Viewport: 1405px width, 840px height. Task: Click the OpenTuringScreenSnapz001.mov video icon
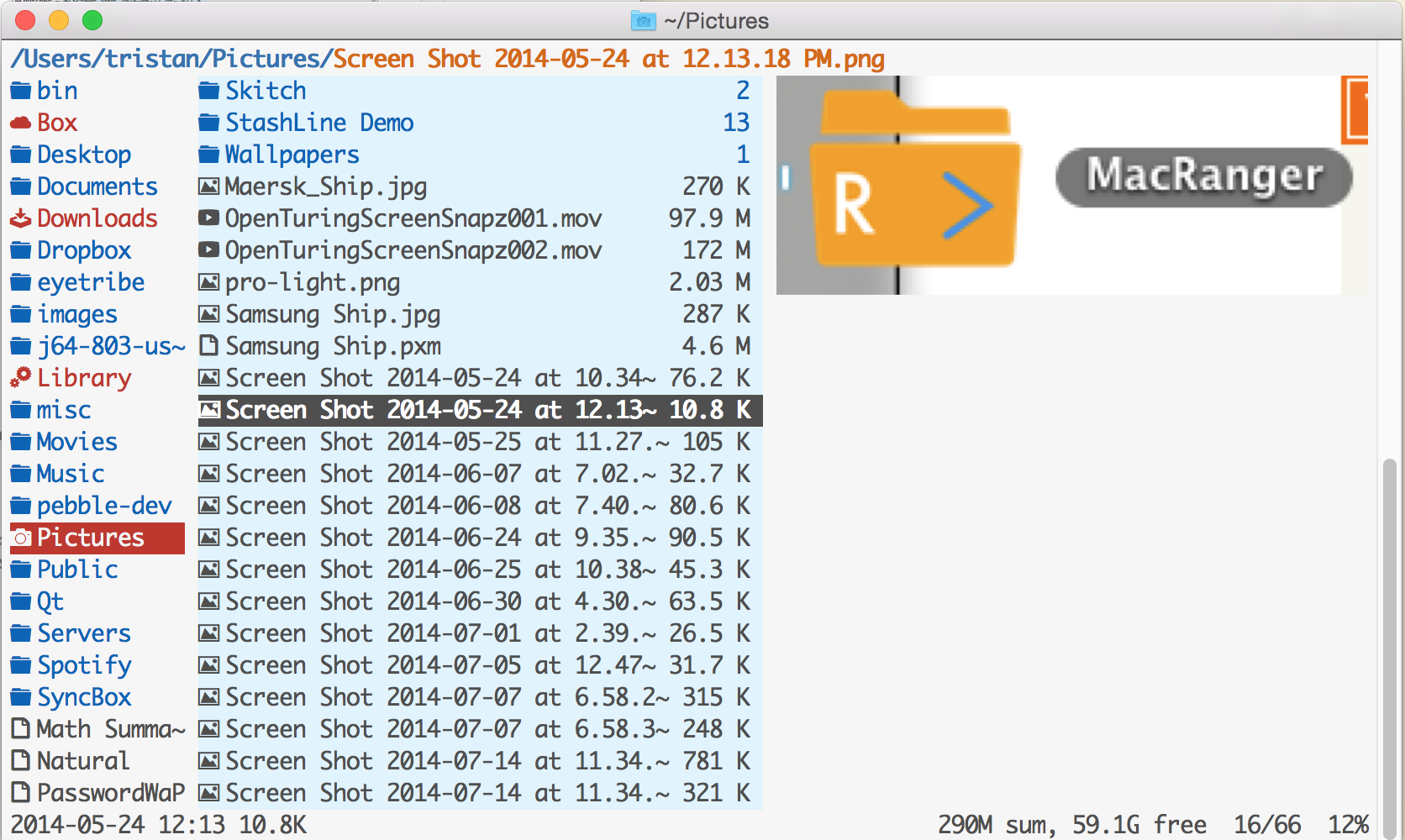click(x=208, y=218)
